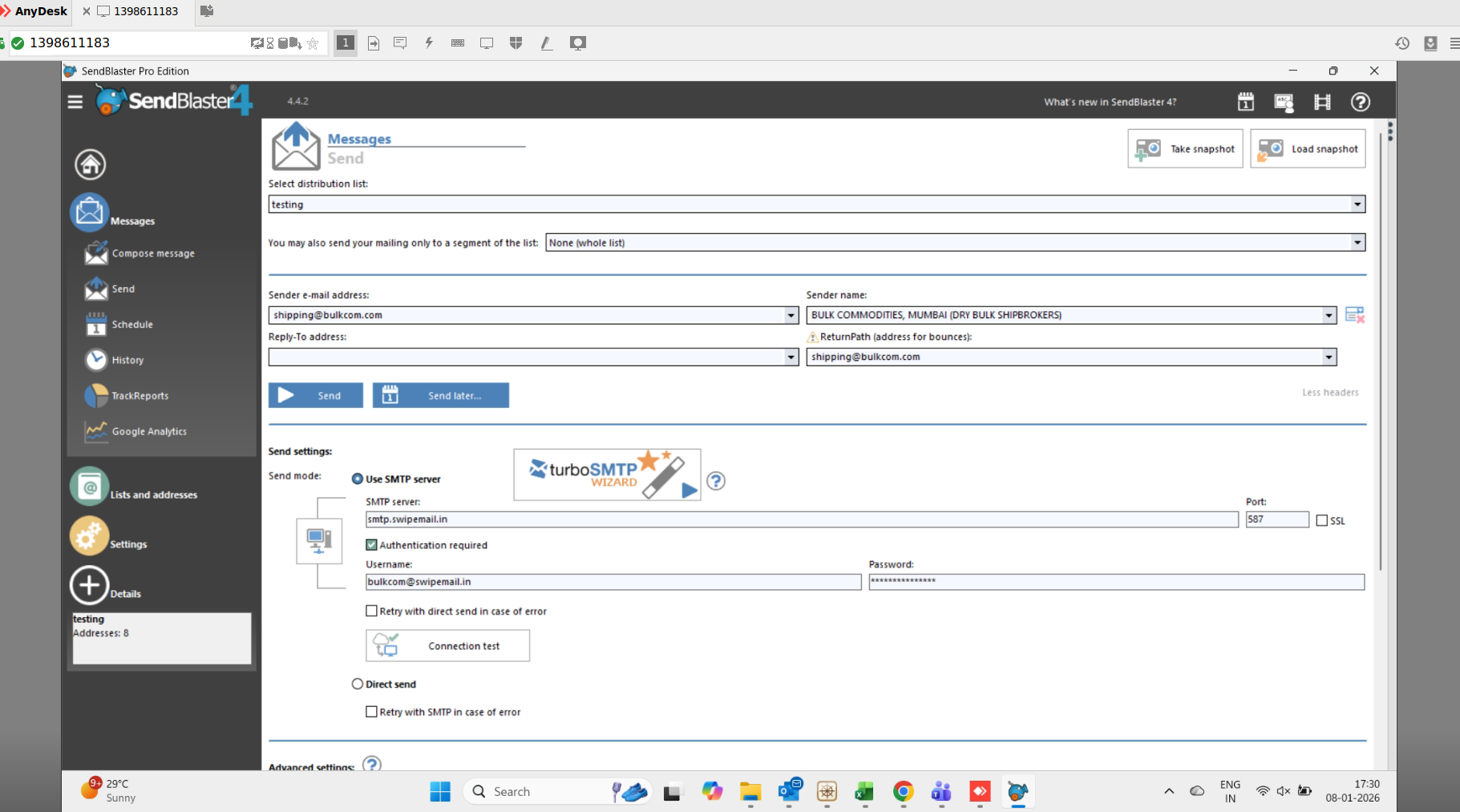1460x812 pixels.
Task: Click the Connection test button
Action: pyautogui.click(x=447, y=646)
